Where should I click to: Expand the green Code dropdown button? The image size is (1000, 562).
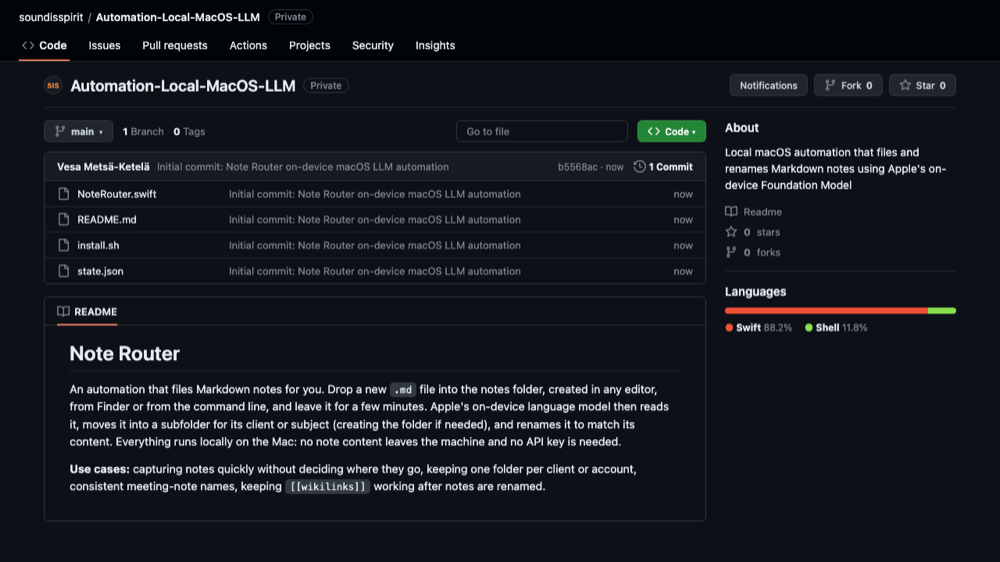pyautogui.click(x=671, y=131)
